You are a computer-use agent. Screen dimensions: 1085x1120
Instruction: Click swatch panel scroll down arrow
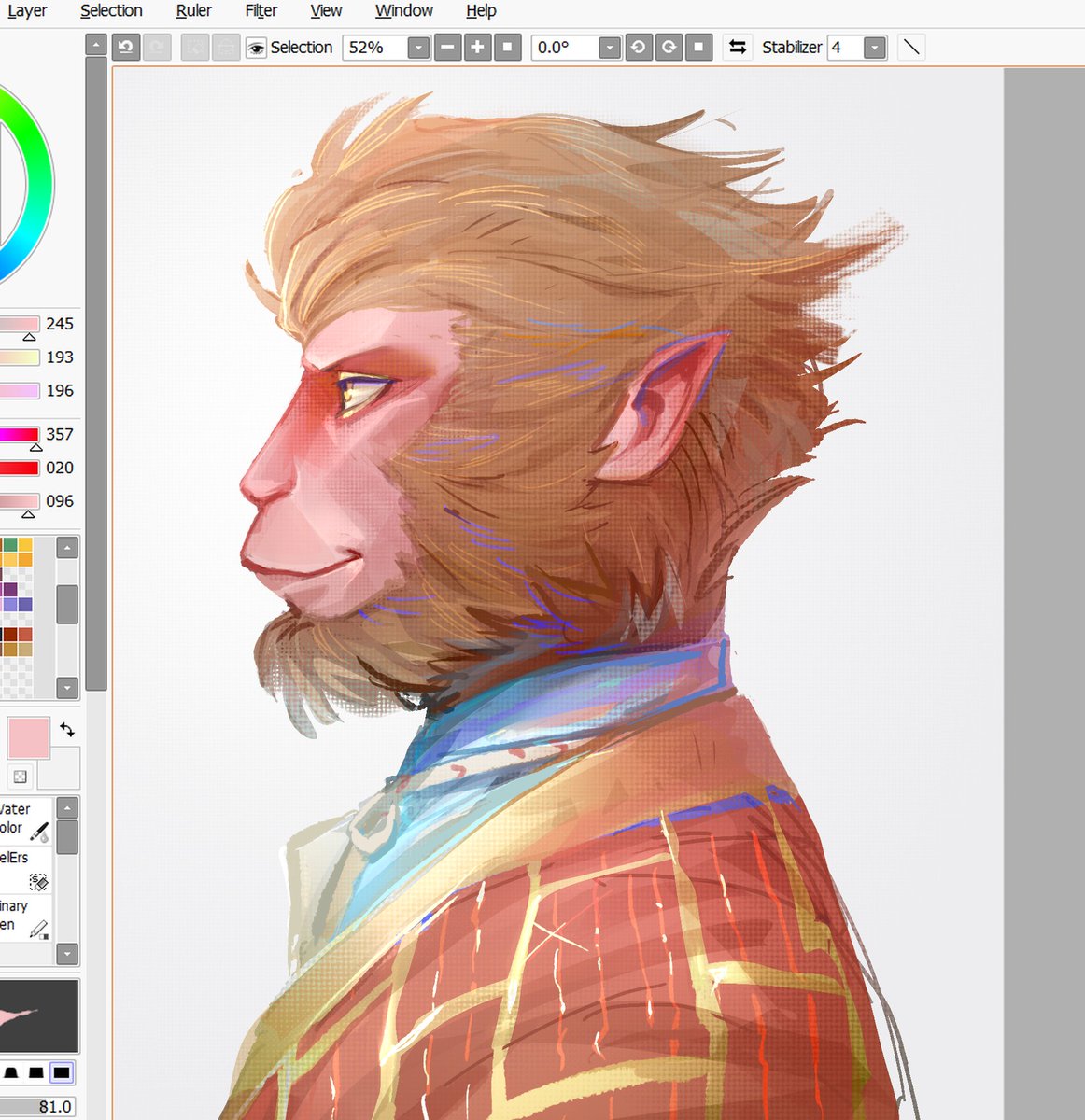tap(67, 688)
